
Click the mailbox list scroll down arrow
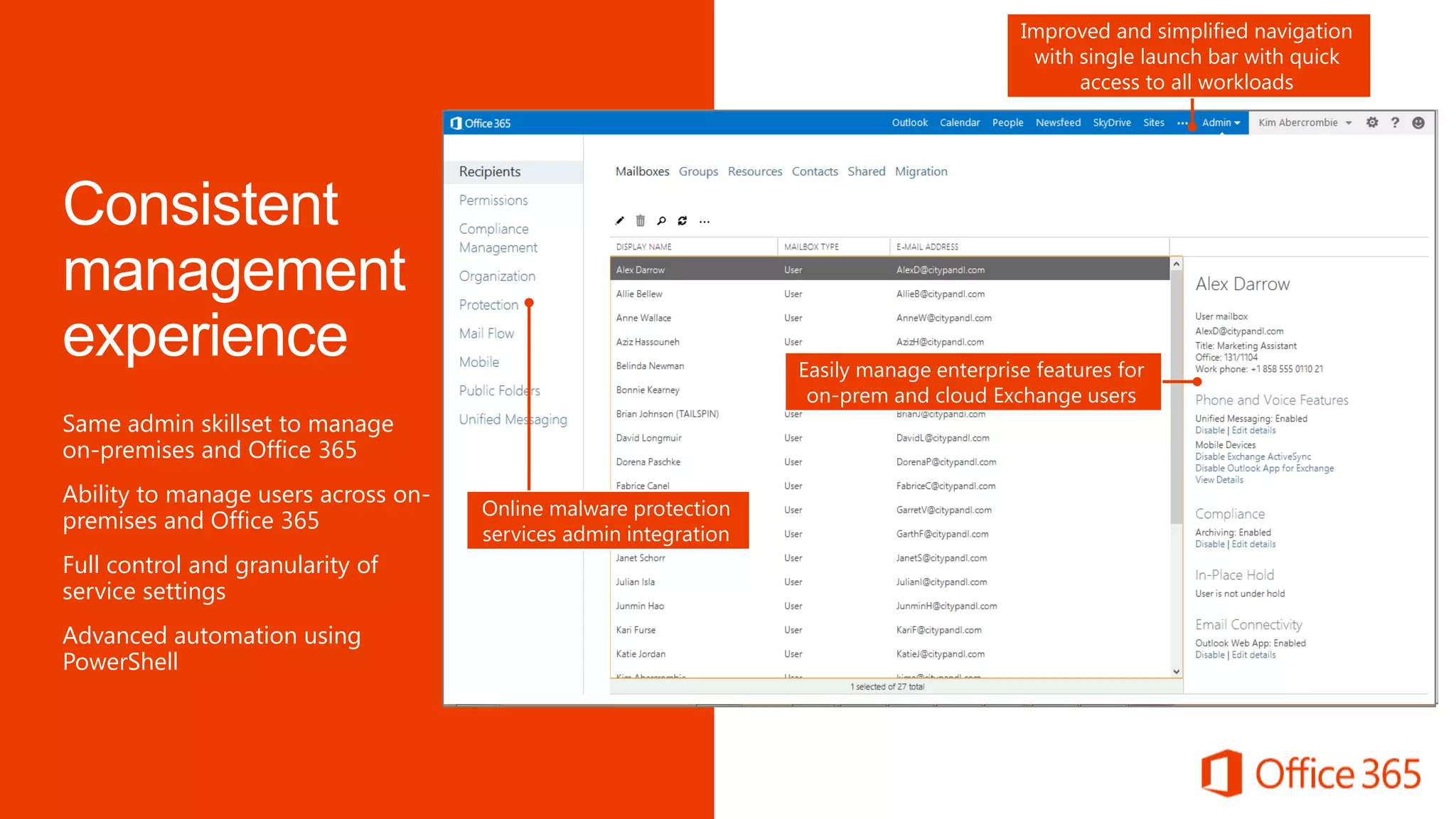tap(1177, 671)
